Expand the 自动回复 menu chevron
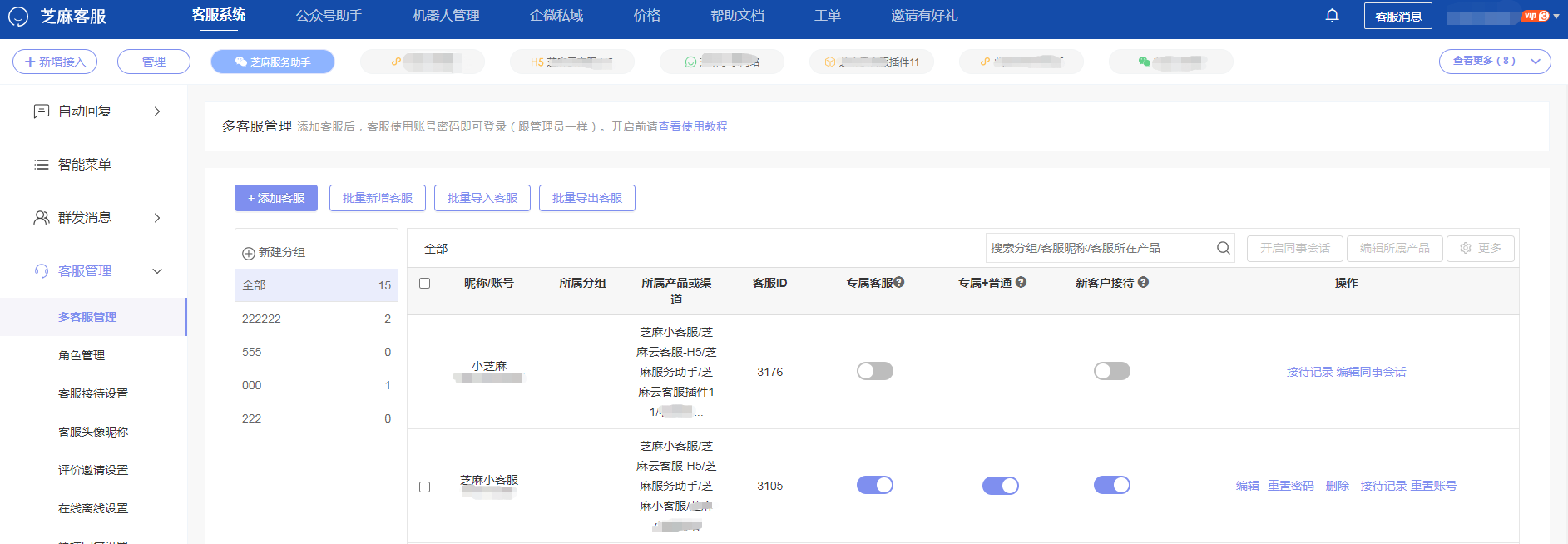Viewport: 1568px width, 544px height. pyautogui.click(x=157, y=111)
